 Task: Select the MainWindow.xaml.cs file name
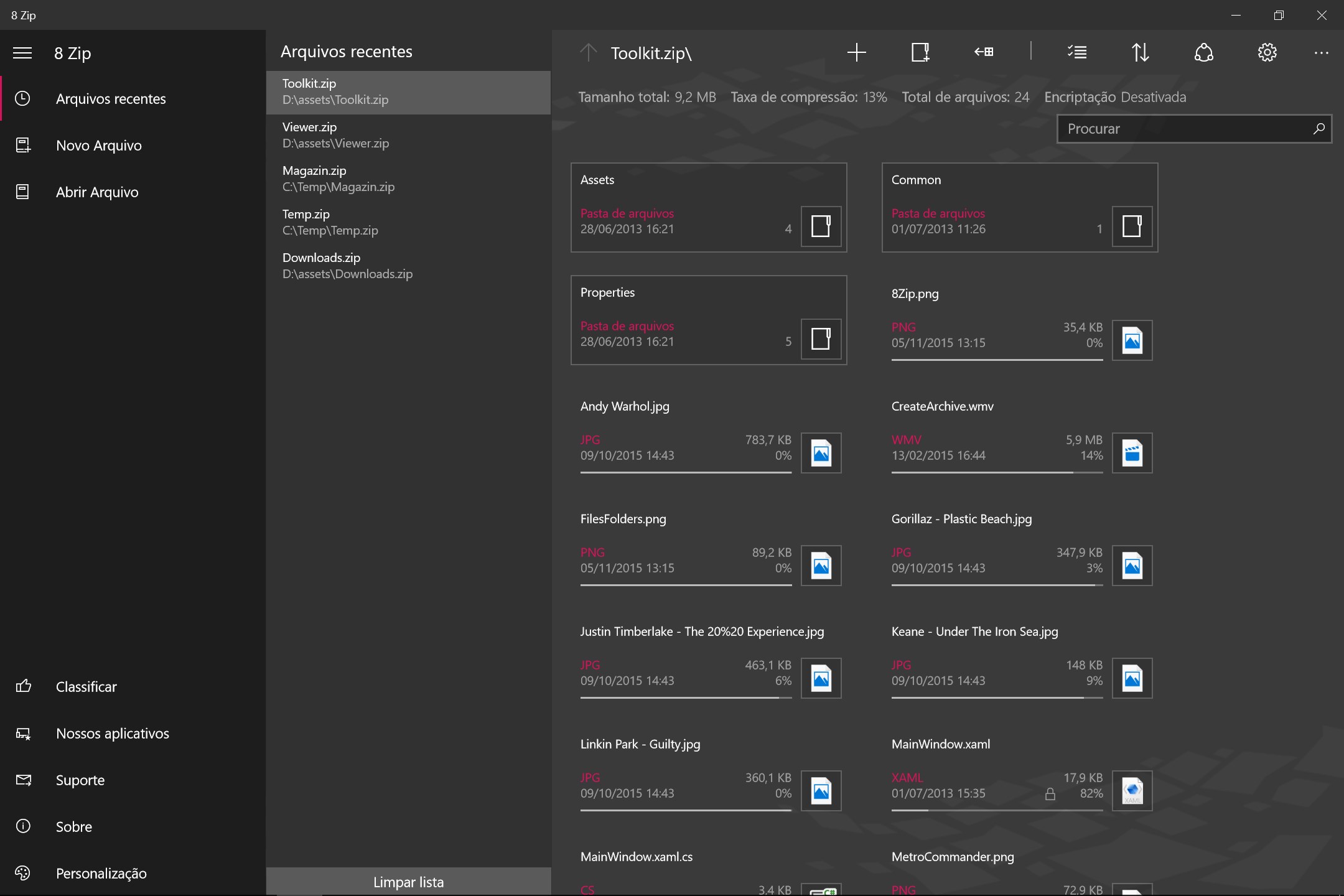pos(637,857)
